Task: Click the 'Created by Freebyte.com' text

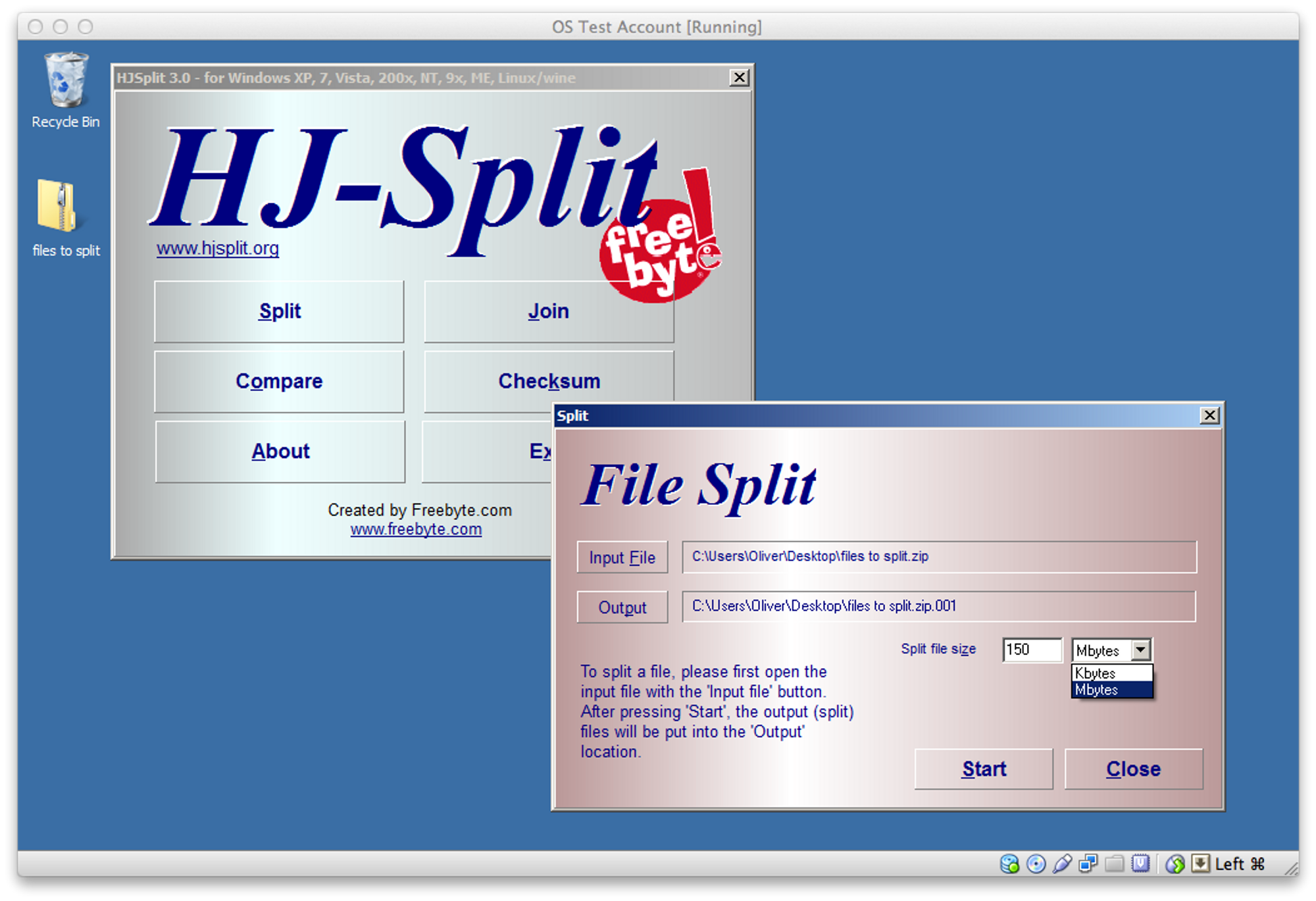Action: click(420, 510)
